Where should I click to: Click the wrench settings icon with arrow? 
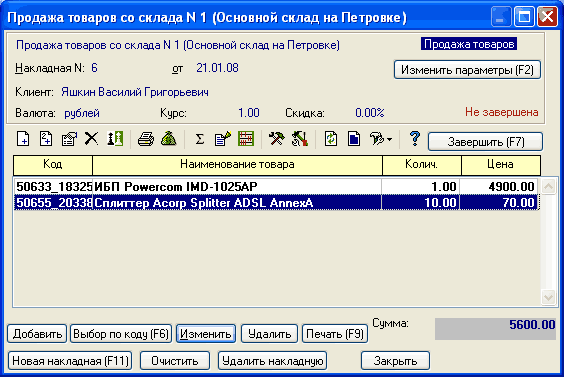point(377,139)
